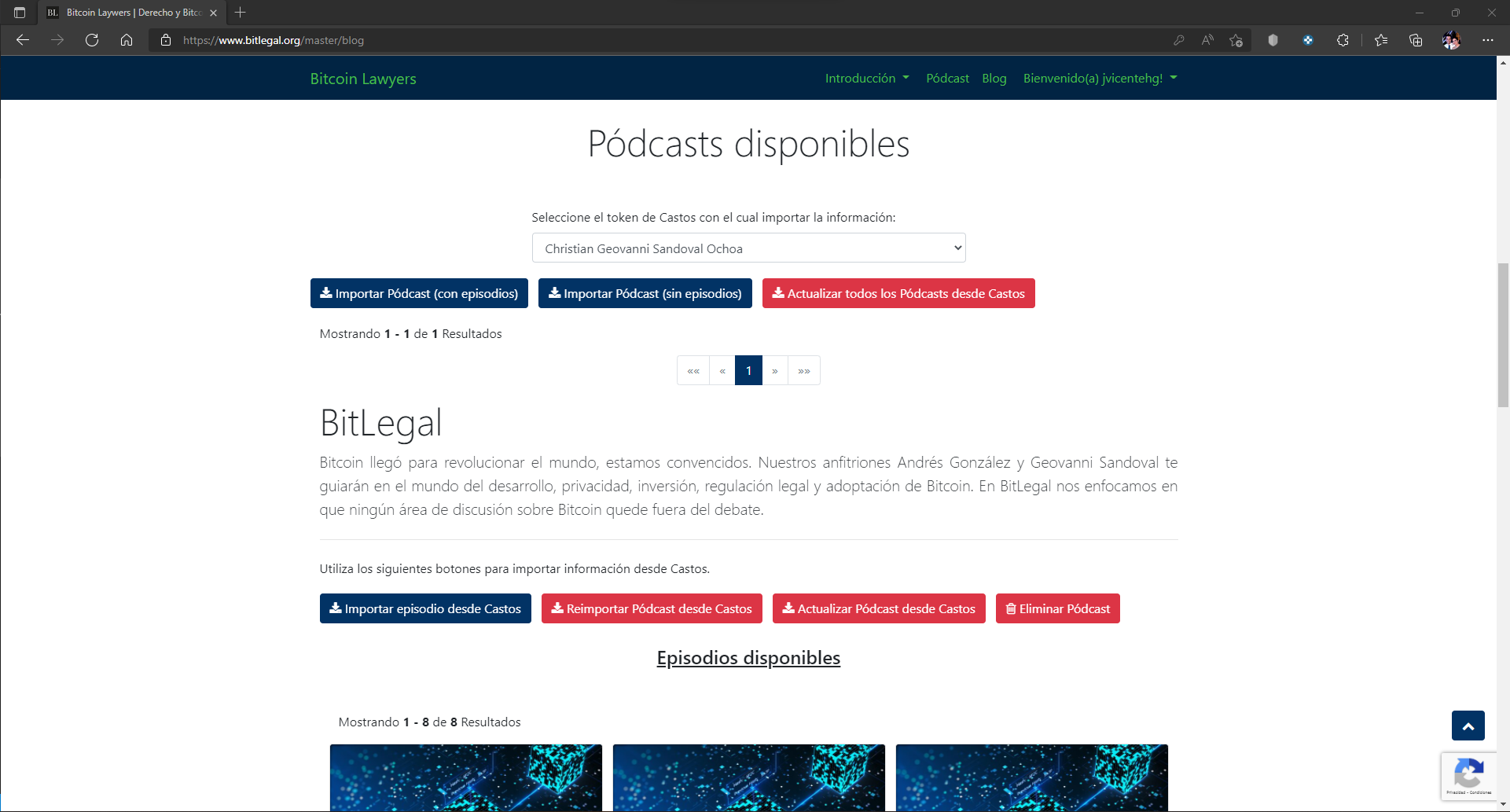Click the vertical page scrollbar thumb

point(1503,335)
